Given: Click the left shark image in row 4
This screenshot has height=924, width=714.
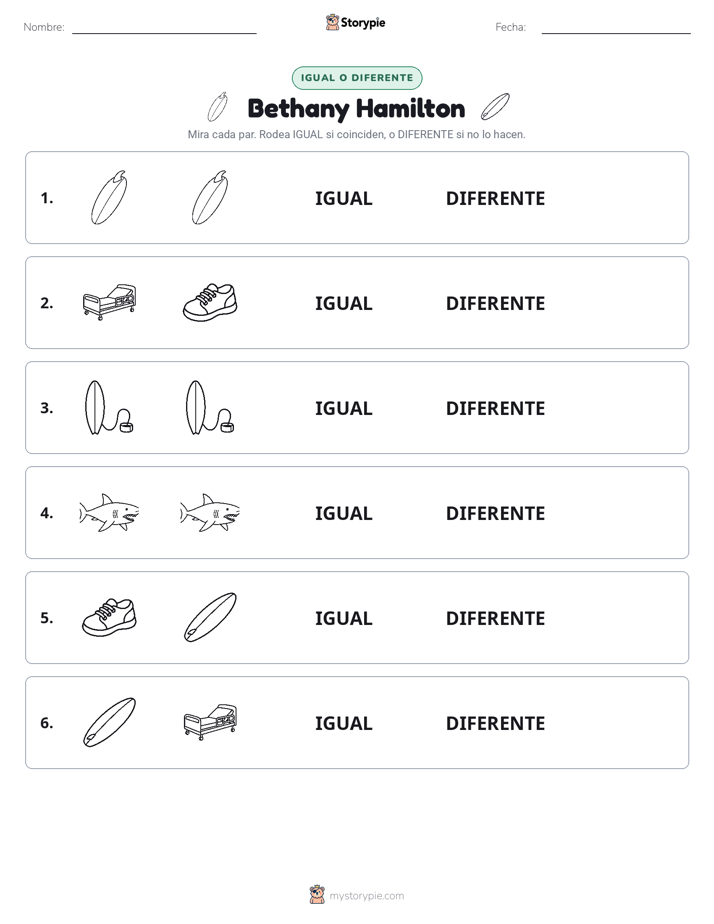Looking at the screenshot, I should tap(109, 513).
